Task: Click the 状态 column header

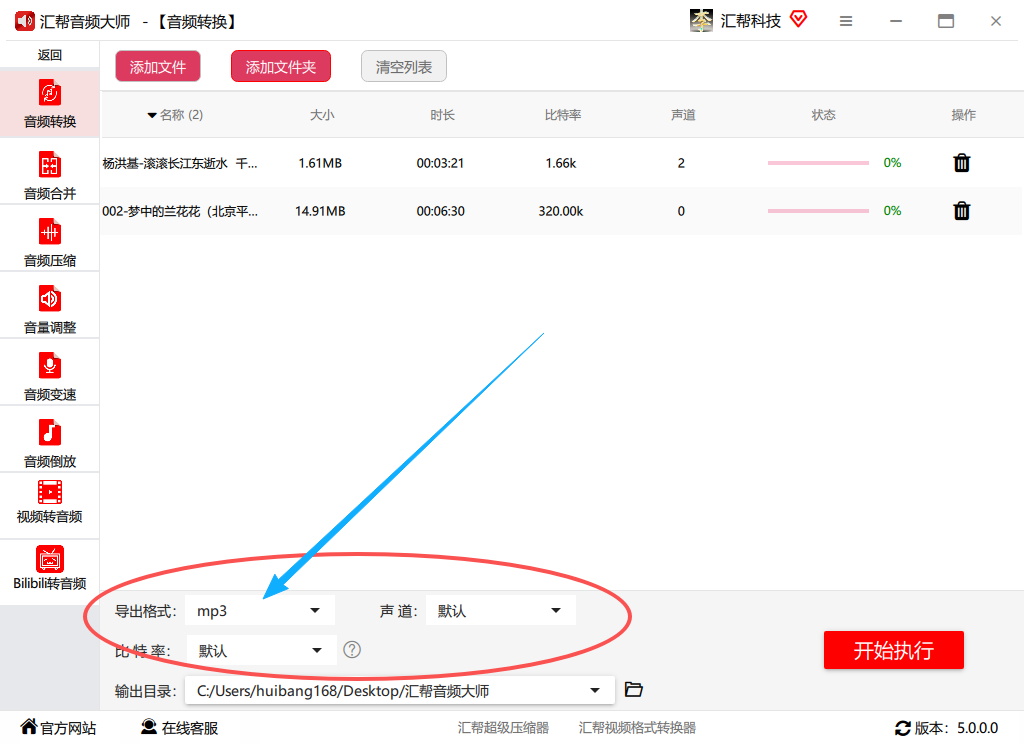Action: 823,115
